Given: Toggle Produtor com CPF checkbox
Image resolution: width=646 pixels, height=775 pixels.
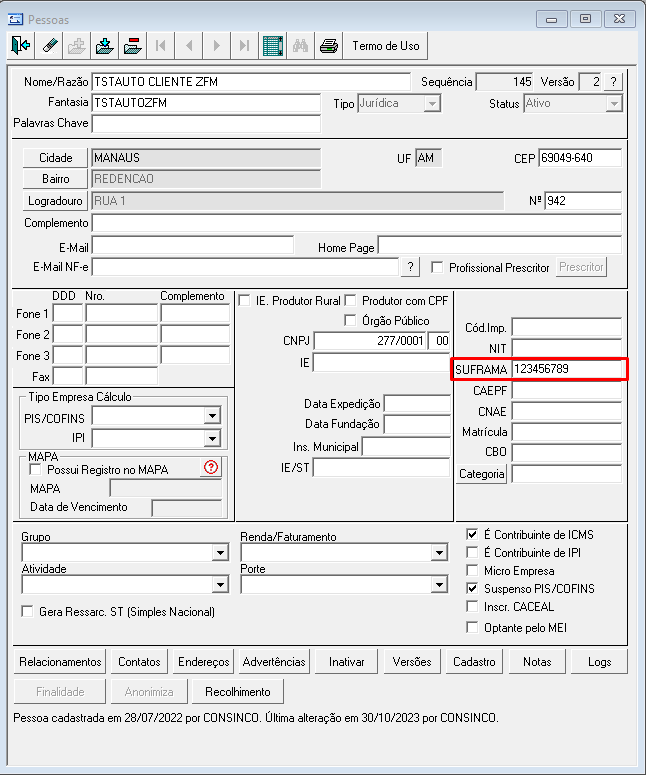Looking at the screenshot, I should (x=350, y=301).
